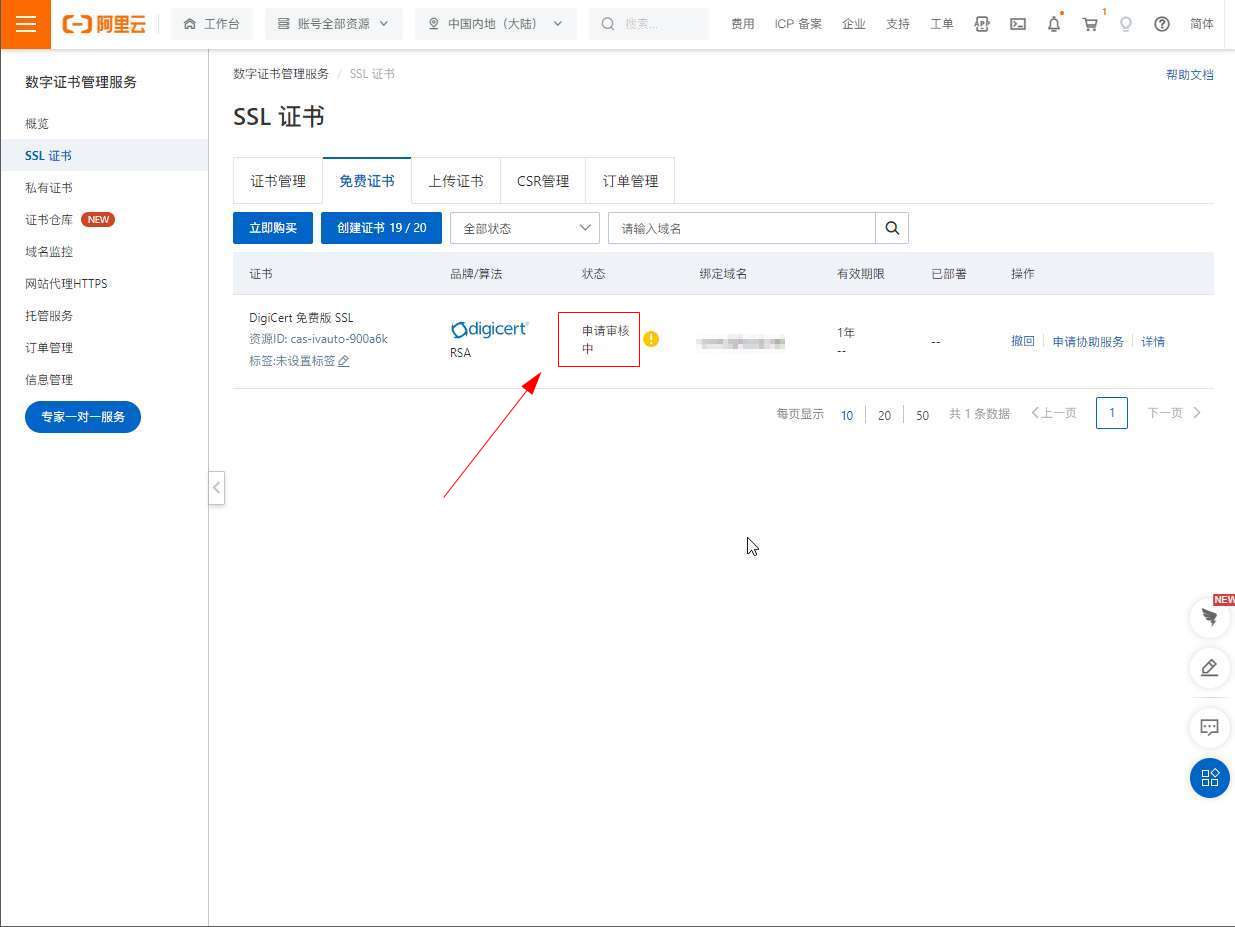Click the help question mark icon

click(1161, 24)
